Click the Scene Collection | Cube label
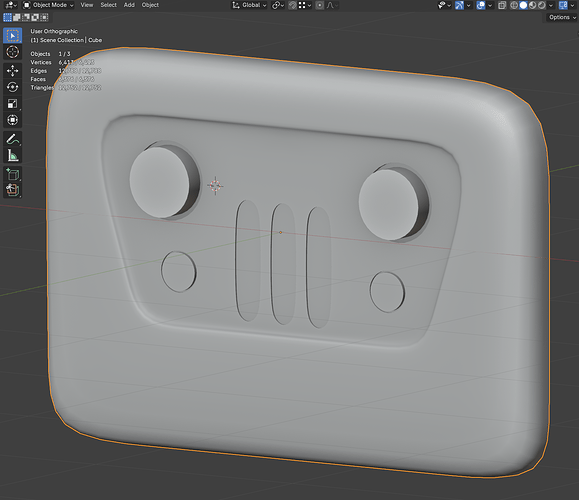The image size is (579, 500). click(66, 40)
